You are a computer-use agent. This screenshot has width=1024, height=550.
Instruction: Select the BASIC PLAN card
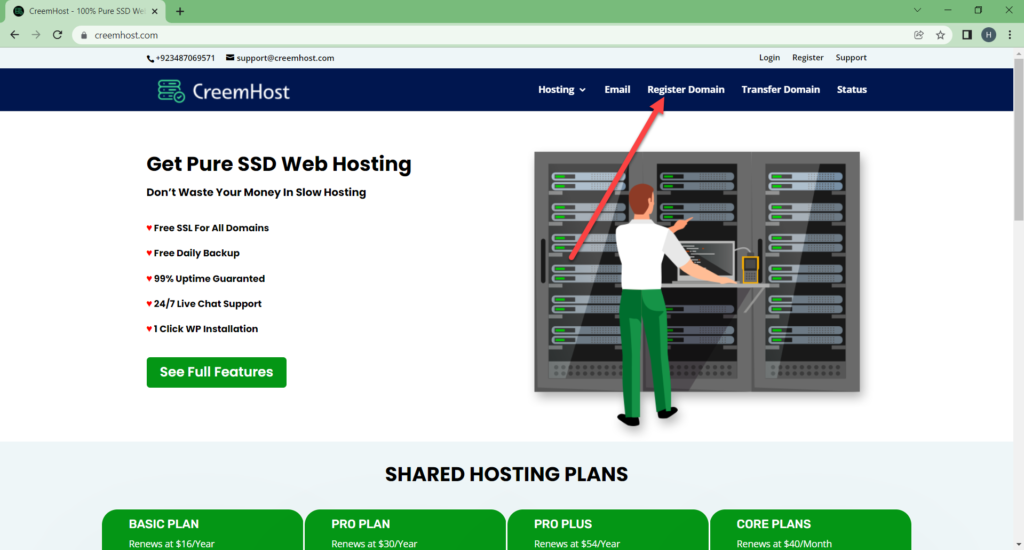pos(202,530)
